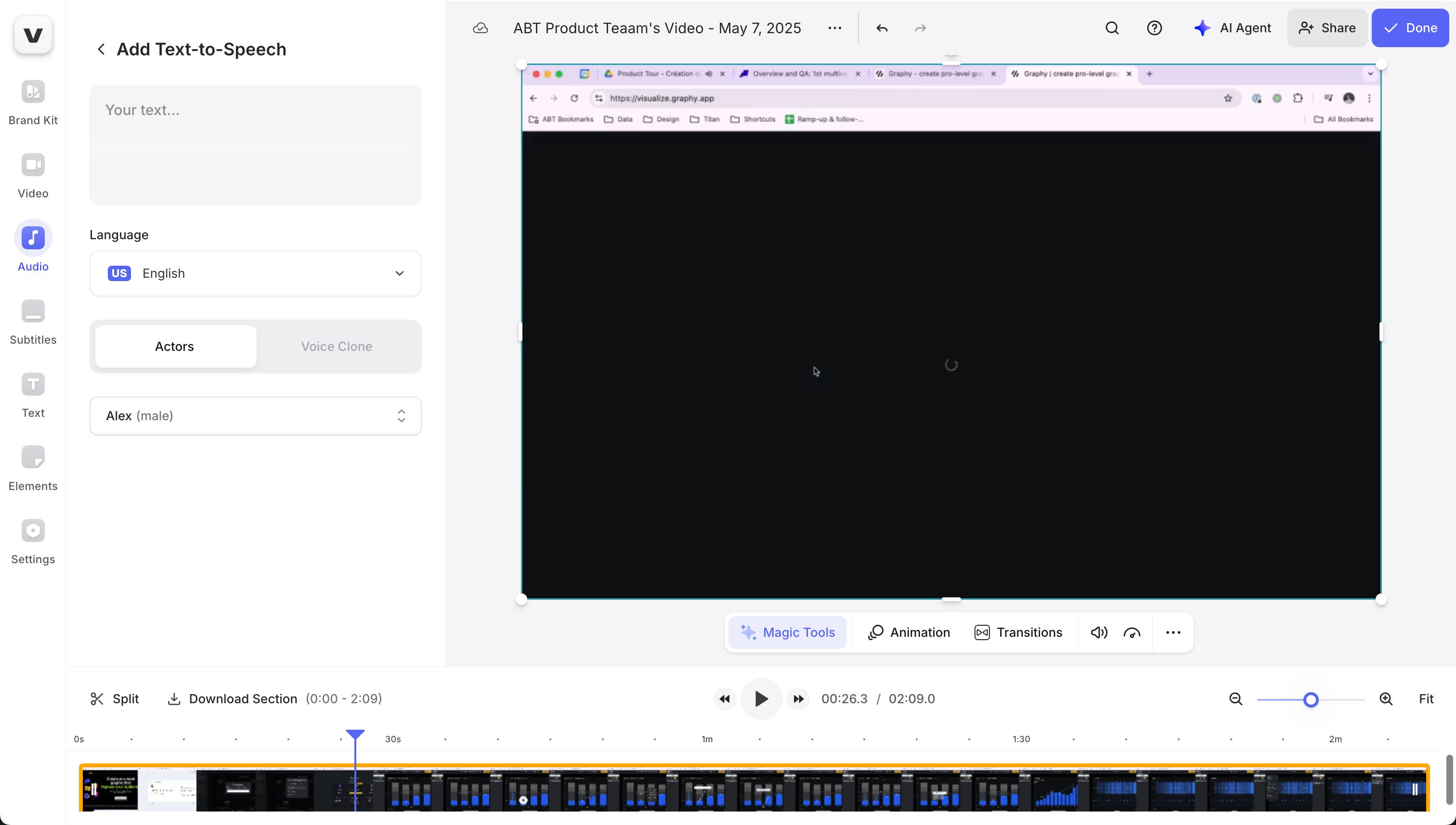Open the Elements sidebar section
Screen dimensions: 1456x825
click(33, 469)
